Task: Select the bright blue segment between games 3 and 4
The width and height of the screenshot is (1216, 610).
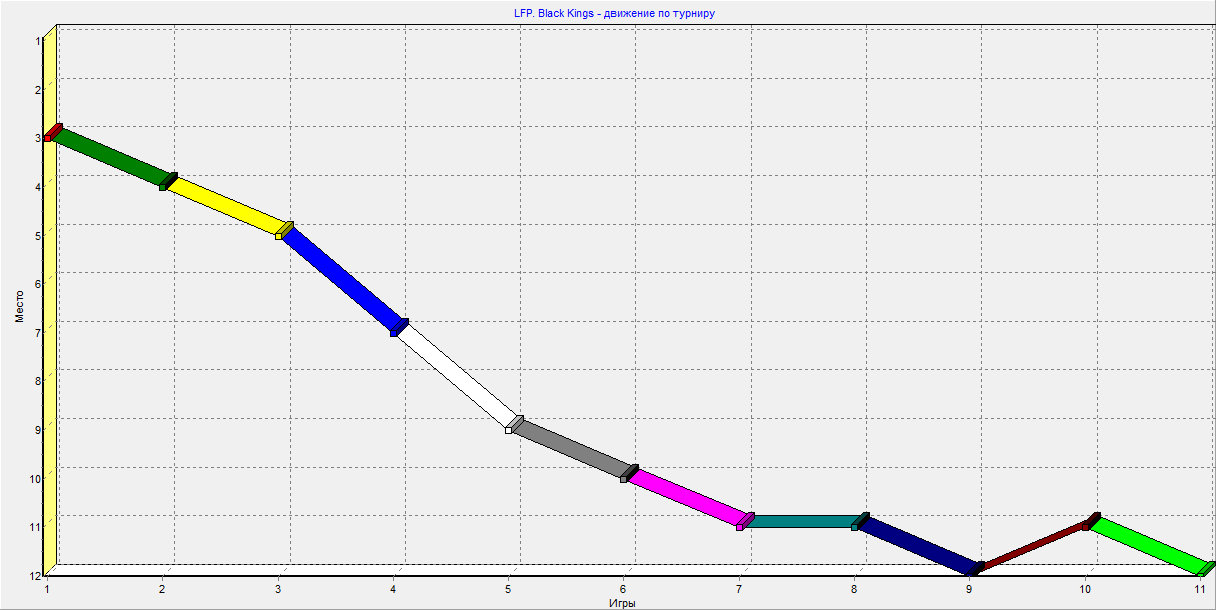Action: (x=344, y=279)
